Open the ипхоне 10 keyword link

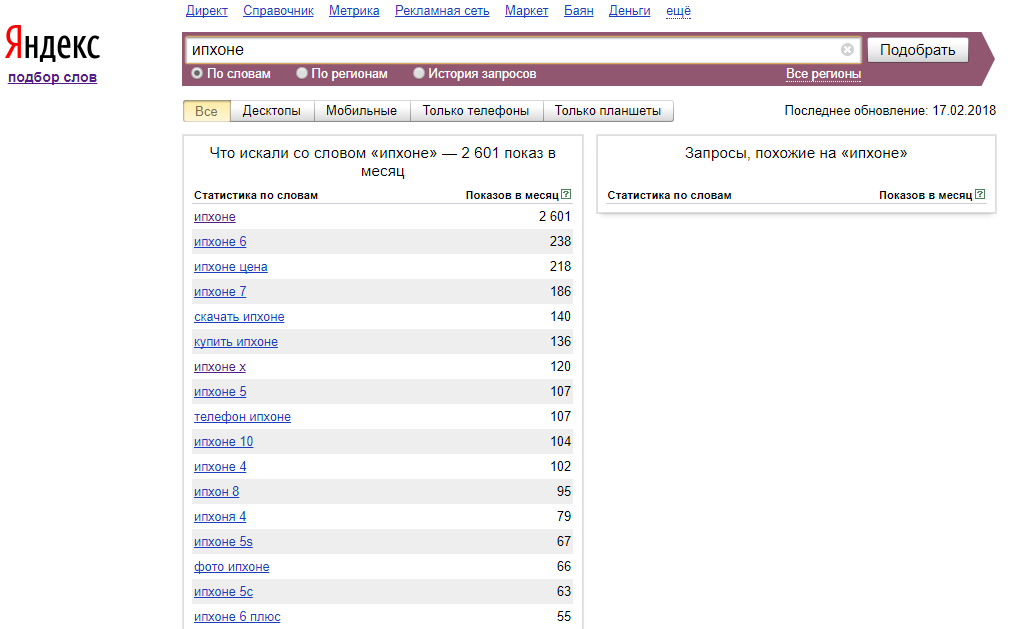tap(223, 442)
